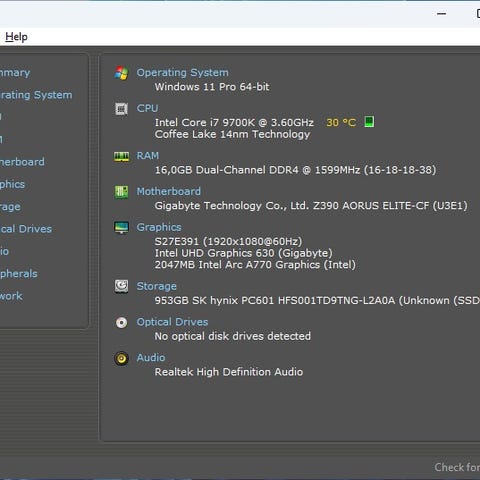The width and height of the screenshot is (480, 480).
Task: Select Storage in the sidebar
Action: point(10,207)
